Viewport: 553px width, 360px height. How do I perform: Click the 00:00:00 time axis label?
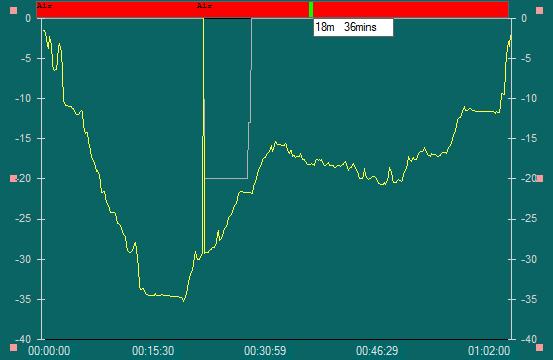tap(49, 351)
